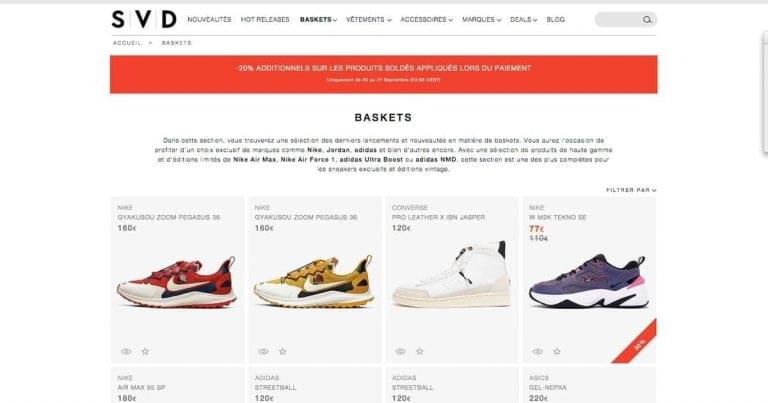768x403 pixels.
Task: Click the SVD logo
Action: coord(144,20)
